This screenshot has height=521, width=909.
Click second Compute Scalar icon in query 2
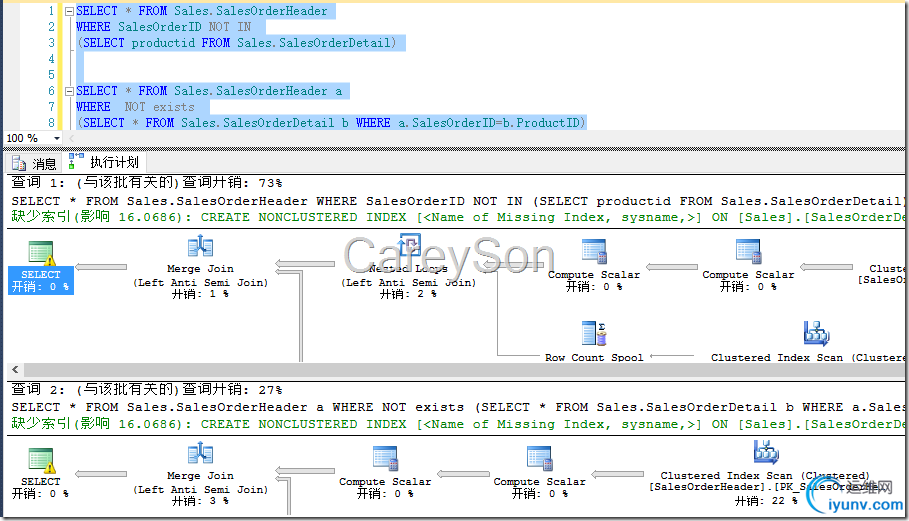coord(540,458)
